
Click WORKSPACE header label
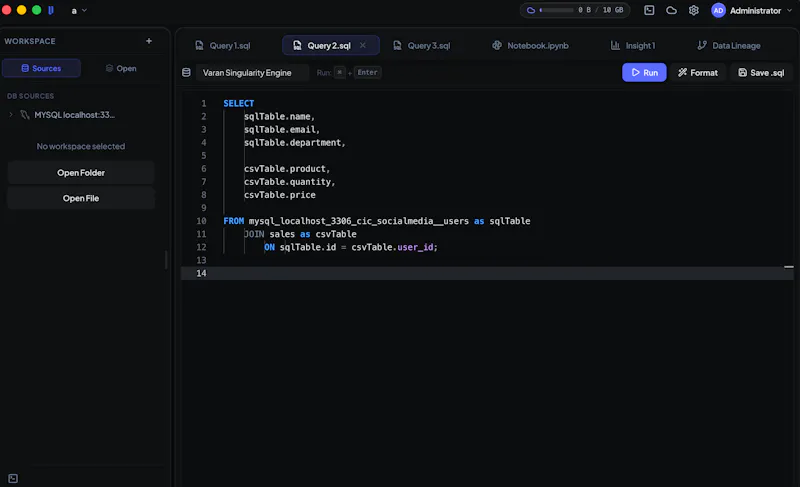30,41
